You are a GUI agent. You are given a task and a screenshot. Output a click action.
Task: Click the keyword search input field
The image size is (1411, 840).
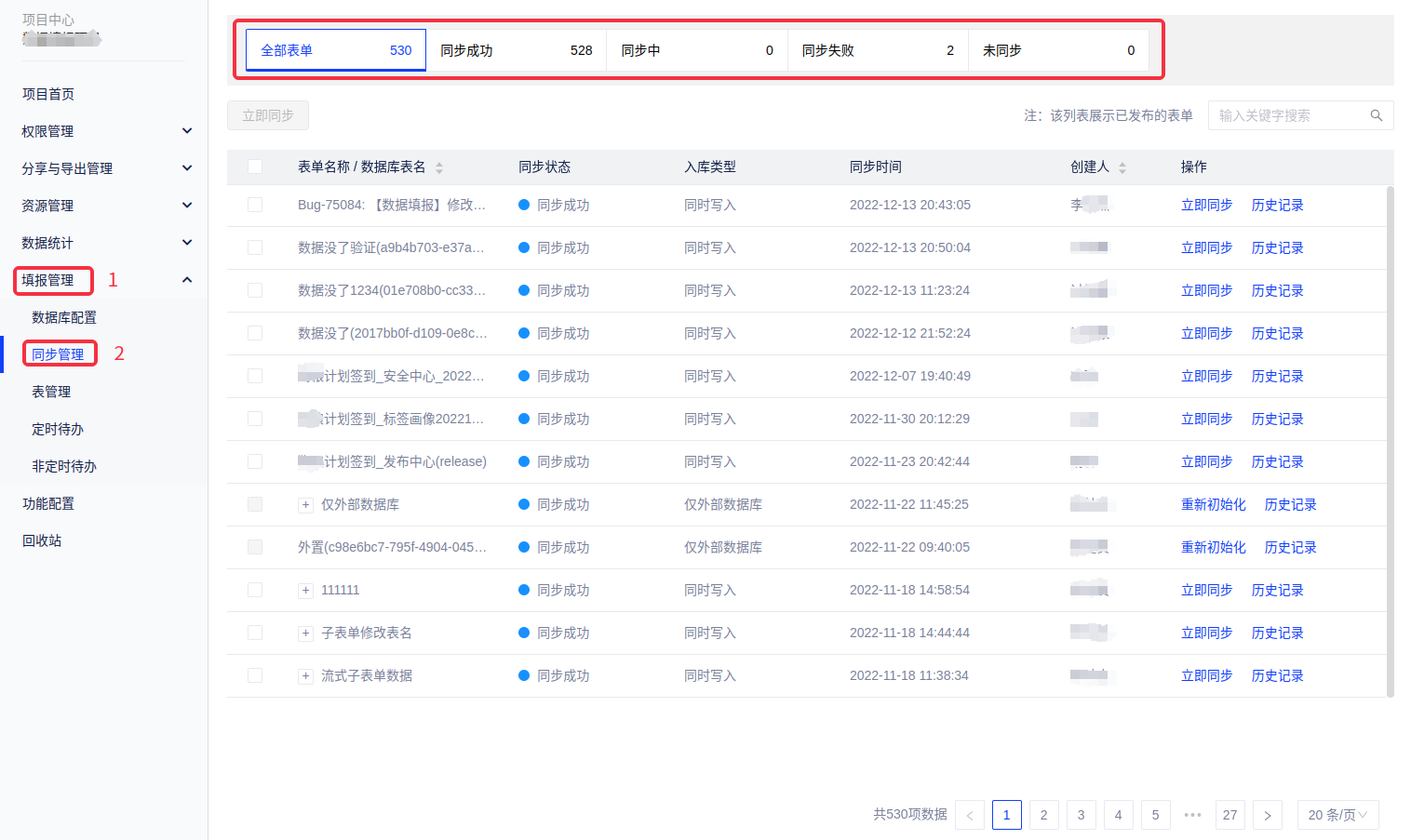(x=1288, y=115)
